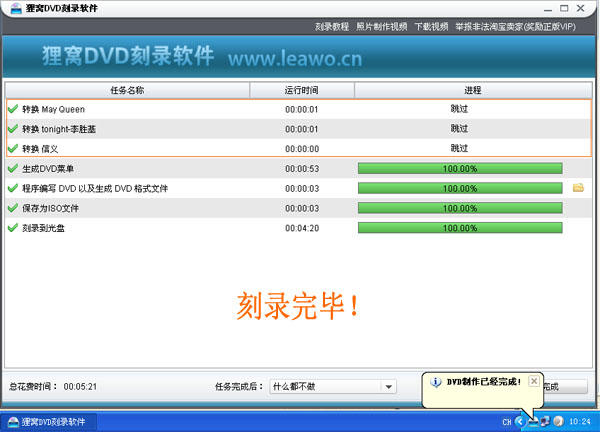Click the network computers tray icon

(x=545, y=422)
